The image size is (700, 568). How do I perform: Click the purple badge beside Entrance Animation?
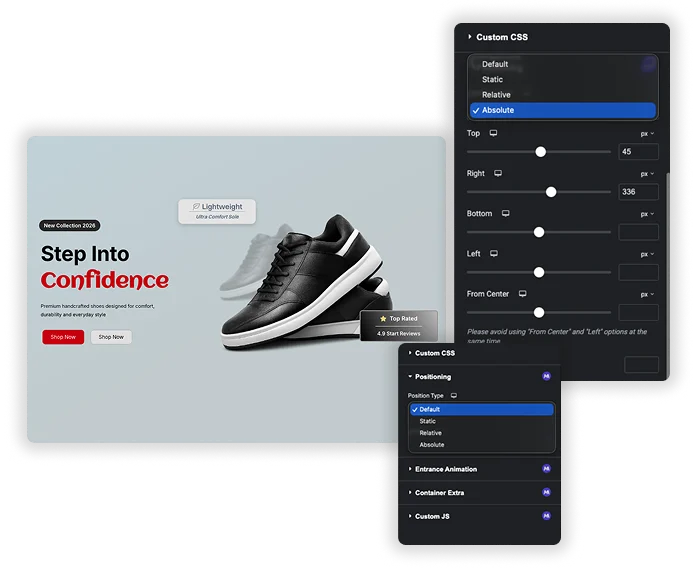[x=546, y=468]
